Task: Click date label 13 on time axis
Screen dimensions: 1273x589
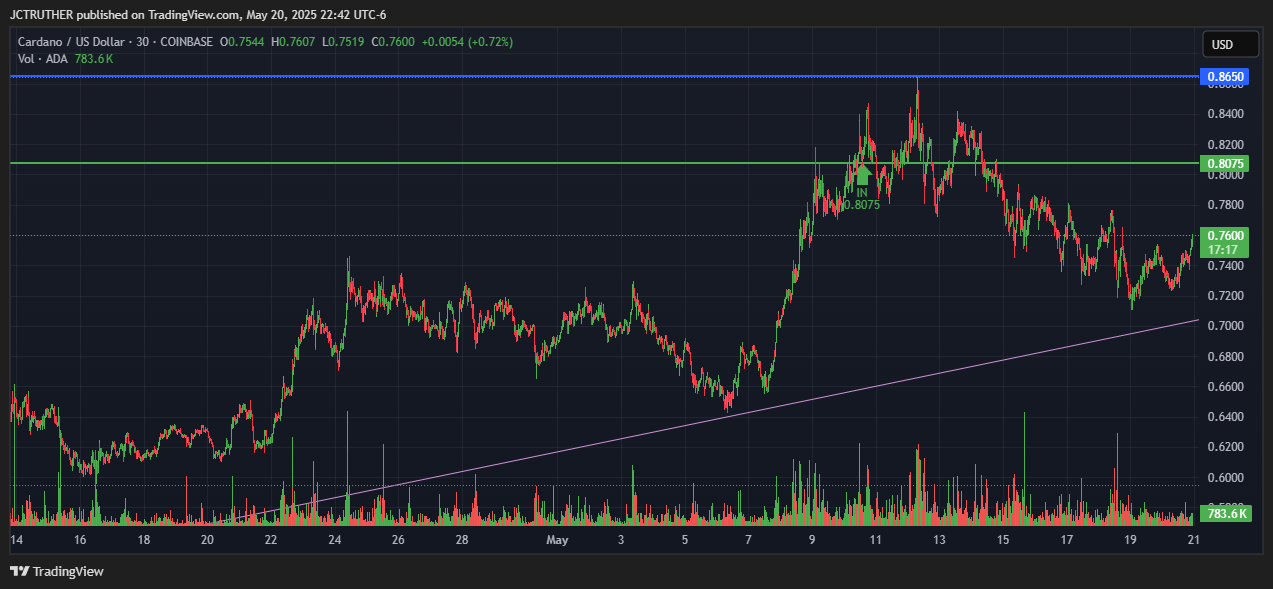Action: (x=939, y=540)
